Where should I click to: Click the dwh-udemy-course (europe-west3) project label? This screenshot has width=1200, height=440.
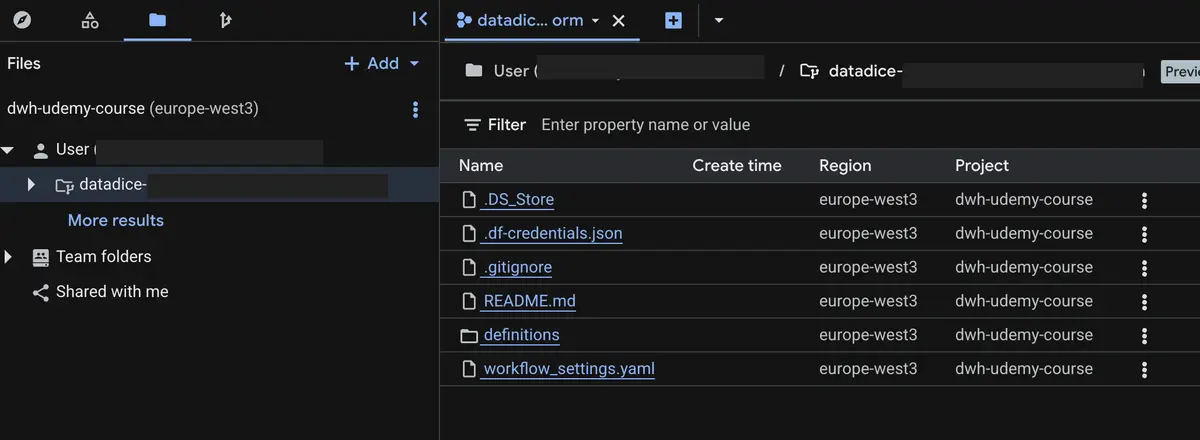click(x=133, y=108)
